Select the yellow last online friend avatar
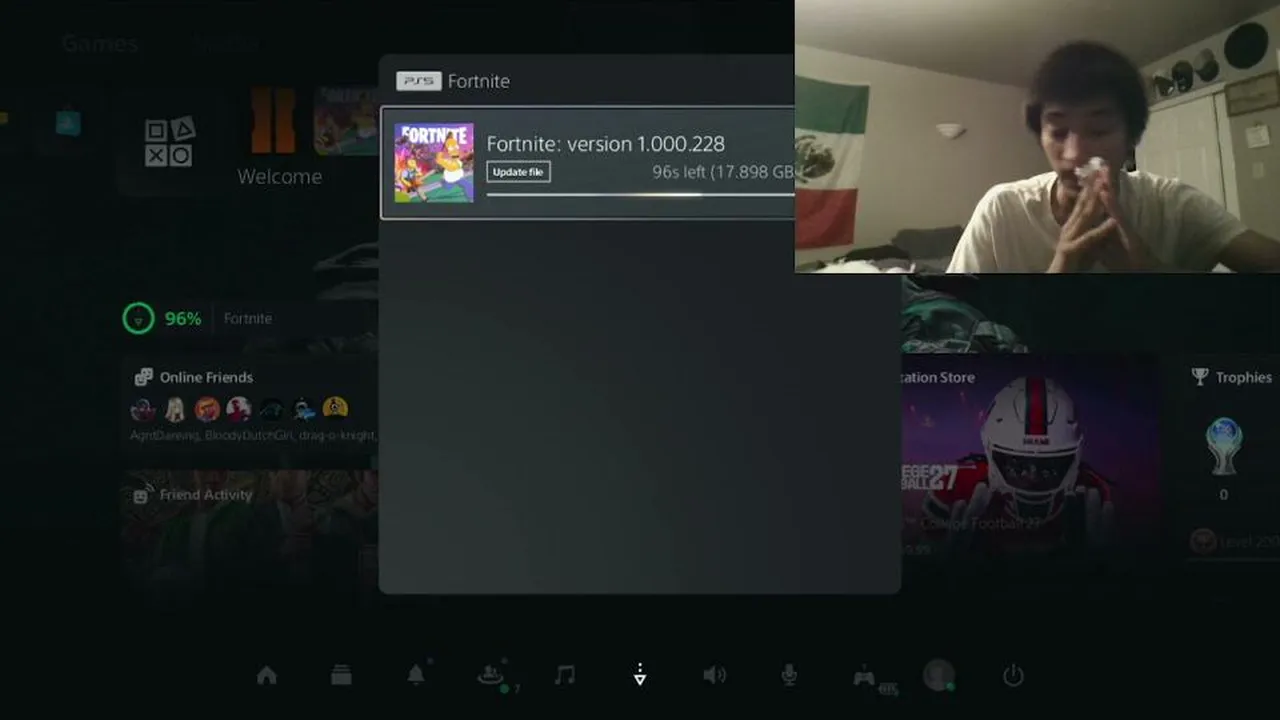Image resolution: width=1280 pixels, height=720 pixels. tap(335, 408)
